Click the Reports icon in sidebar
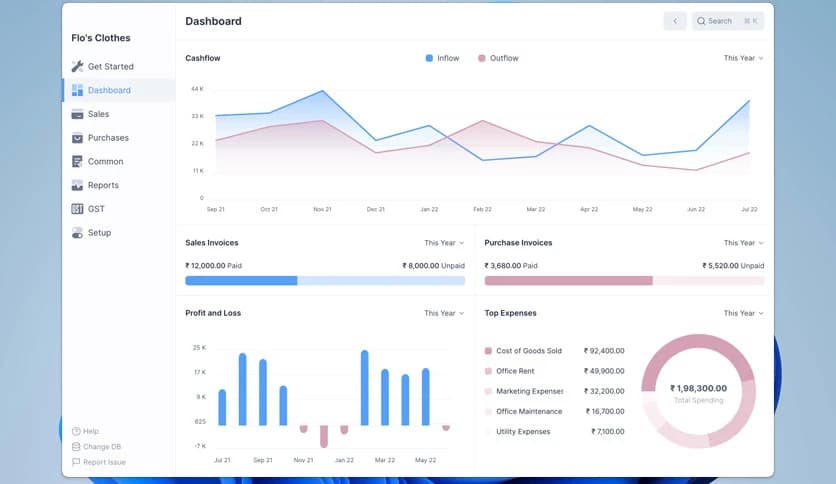Screen dimensions: 836x484 click(77, 185)
